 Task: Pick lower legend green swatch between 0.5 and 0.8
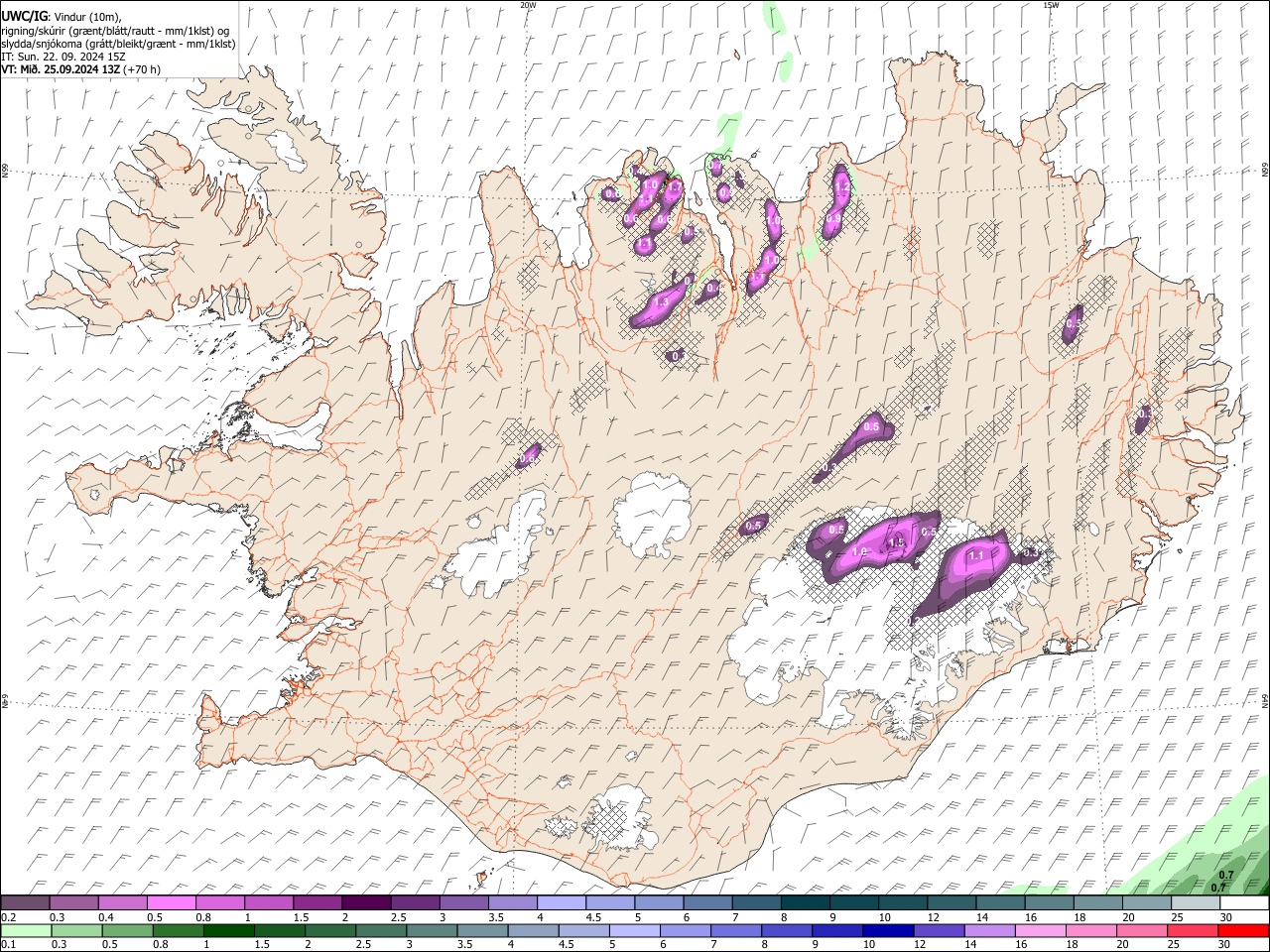[x=127, y=930]
